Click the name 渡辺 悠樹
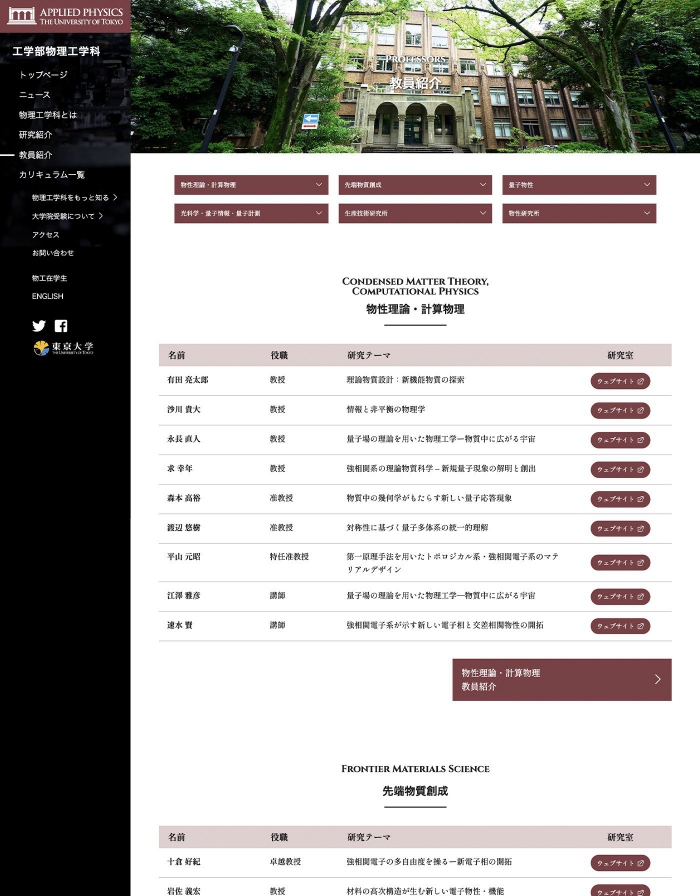 tap(183, 527)
